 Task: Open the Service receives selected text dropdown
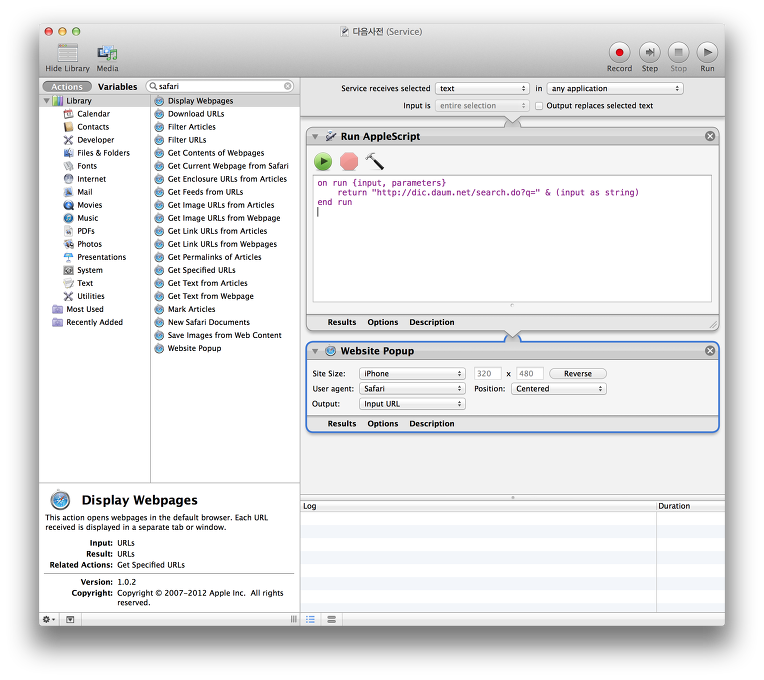pyautogui.click(x=482, y=89)
